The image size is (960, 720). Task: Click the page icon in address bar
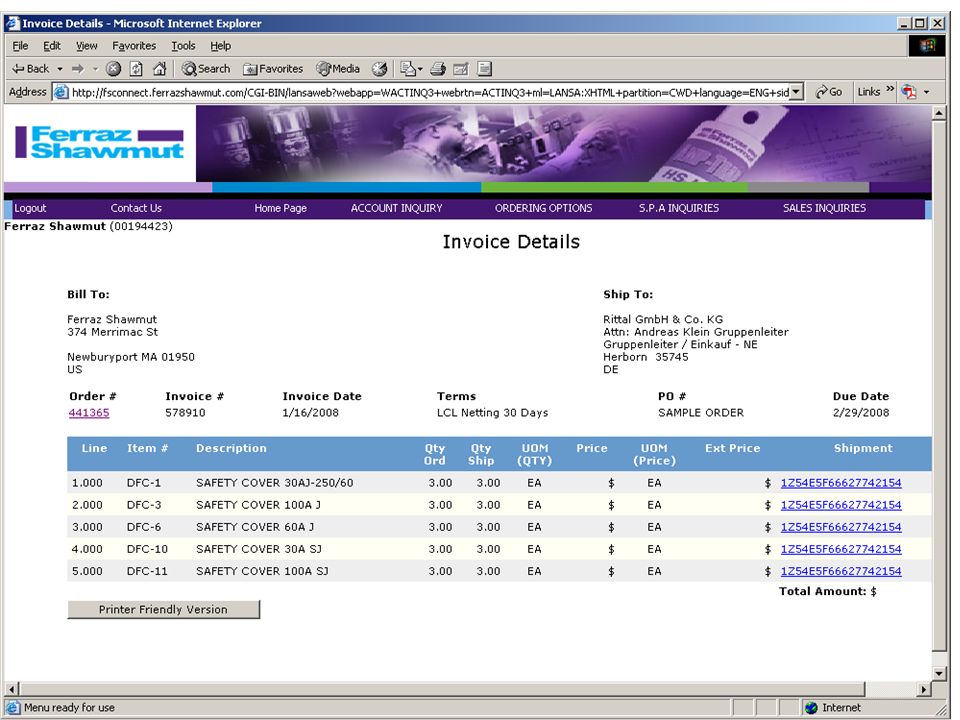(x=61, y=92)
